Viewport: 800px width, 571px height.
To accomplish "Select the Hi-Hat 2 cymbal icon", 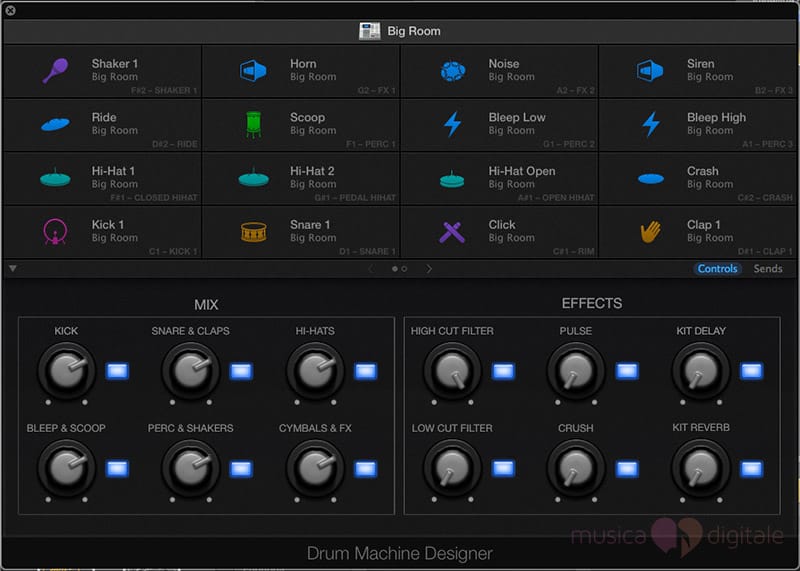I will point(254,177).
